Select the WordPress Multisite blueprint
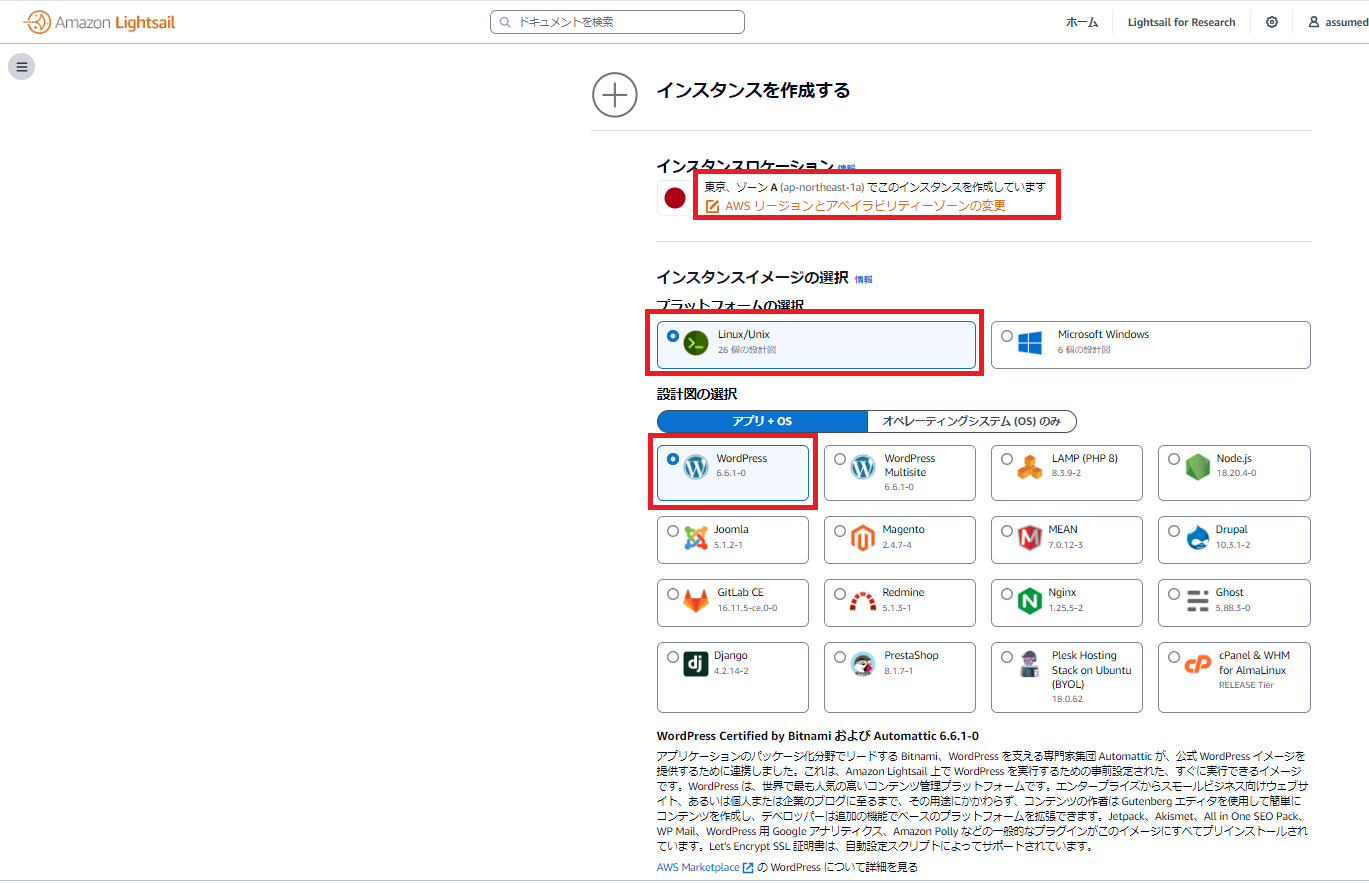Screen dimensions: 1369x883 [840, 458]
